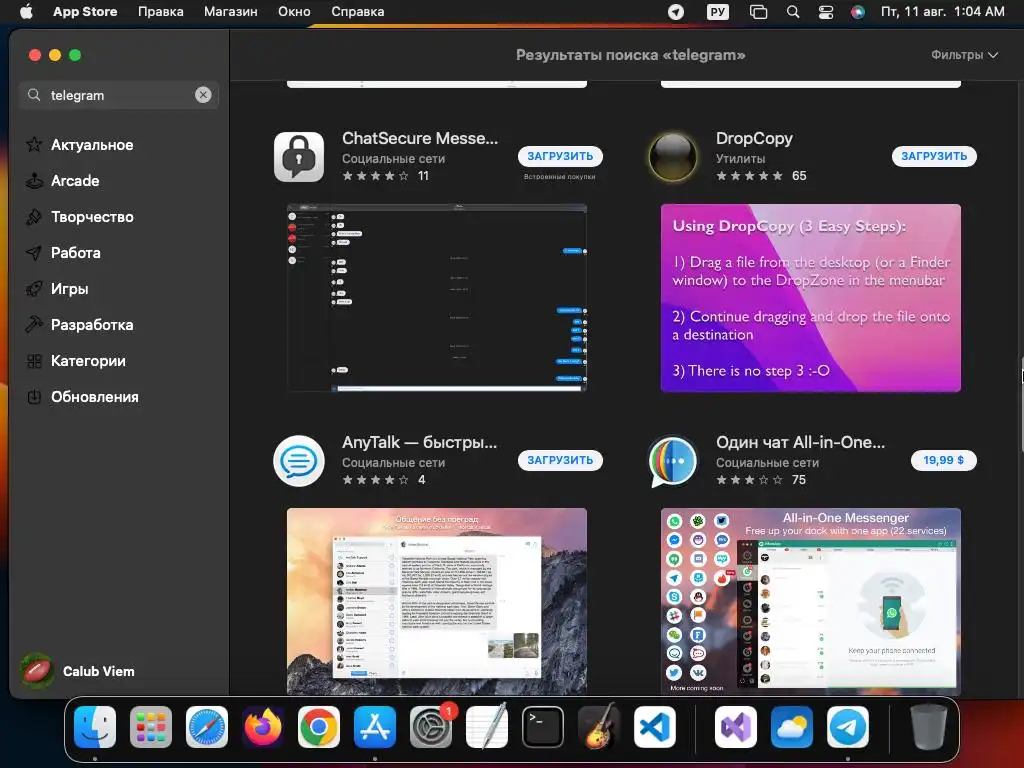Open the Магазин menu
Image resolution: width=1024 pixels, height=768 pixels.
click(231, 11)
